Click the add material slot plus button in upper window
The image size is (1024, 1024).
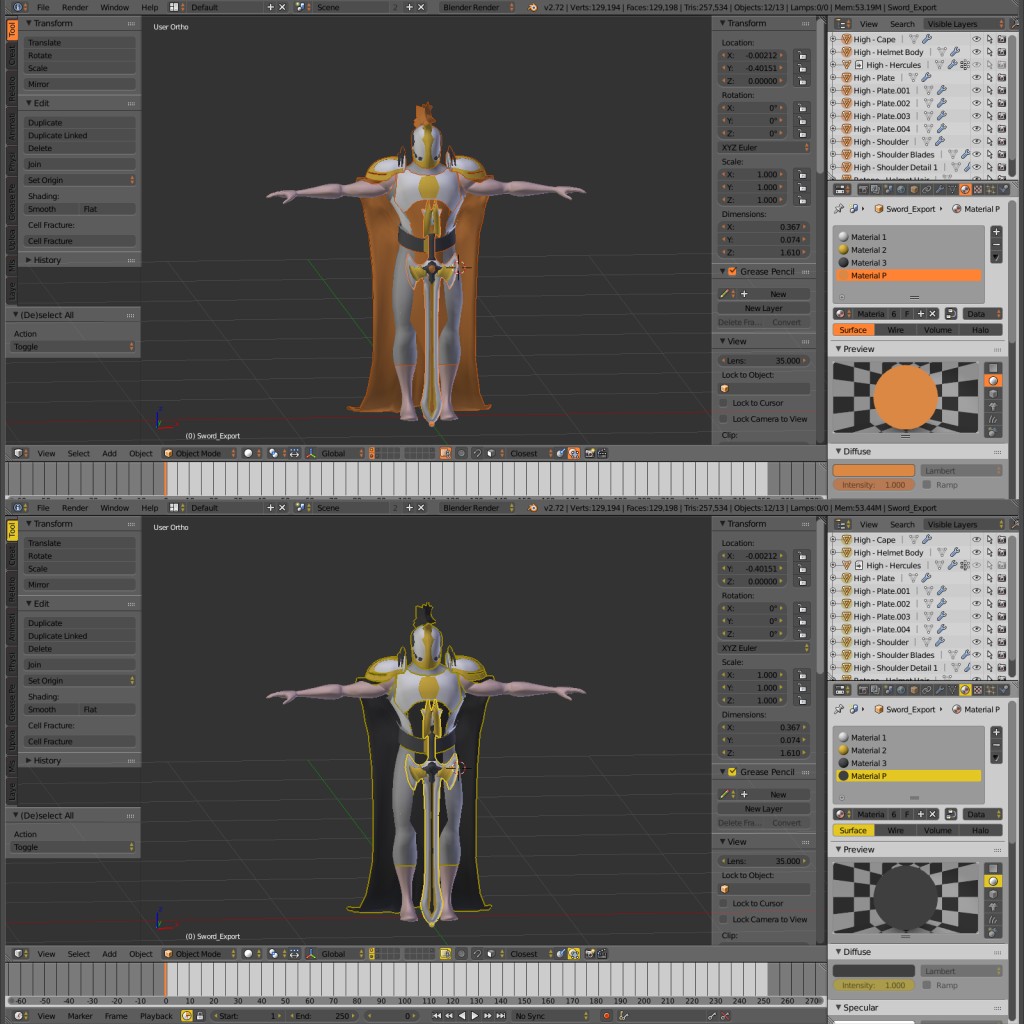(x=996, y=231)
